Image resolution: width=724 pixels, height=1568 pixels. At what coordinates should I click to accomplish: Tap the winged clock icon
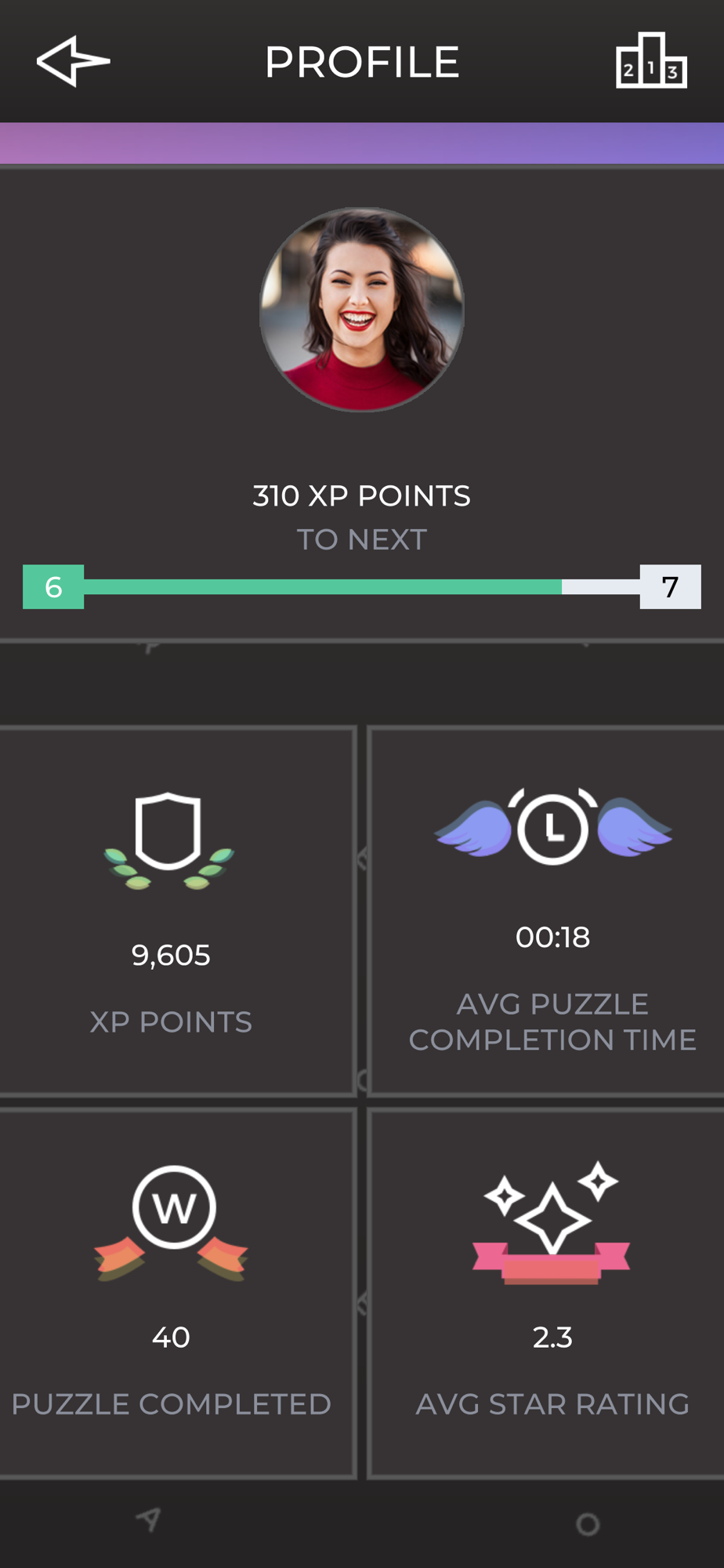[552, 827]
